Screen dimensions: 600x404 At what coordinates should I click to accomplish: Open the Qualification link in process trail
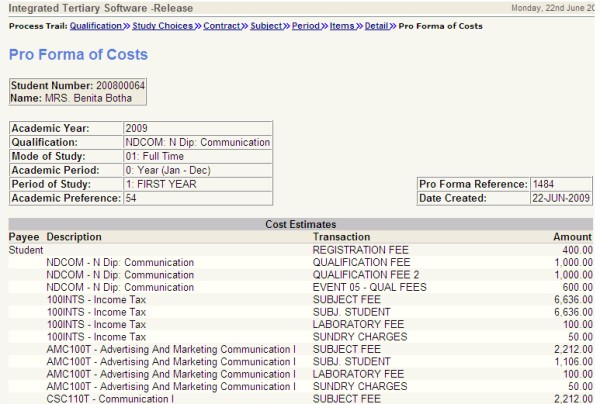click(x=96, y=26)
